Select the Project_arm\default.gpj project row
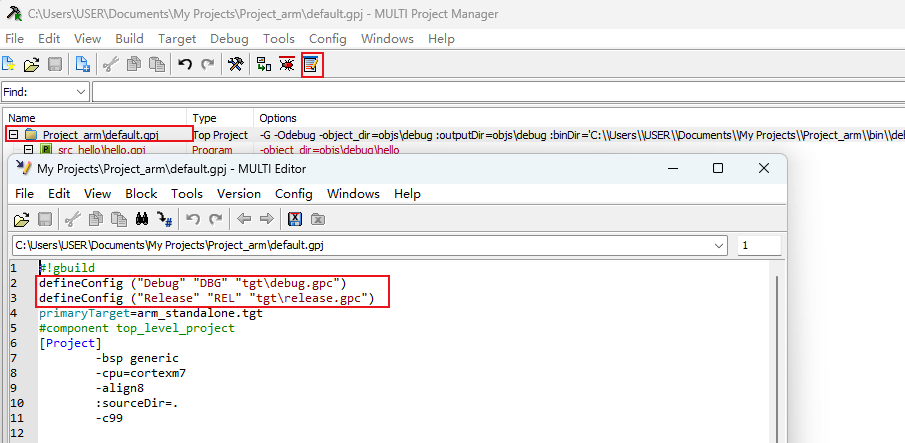The image size is (905, 443). pyautogui.click(x=100, y=134)
